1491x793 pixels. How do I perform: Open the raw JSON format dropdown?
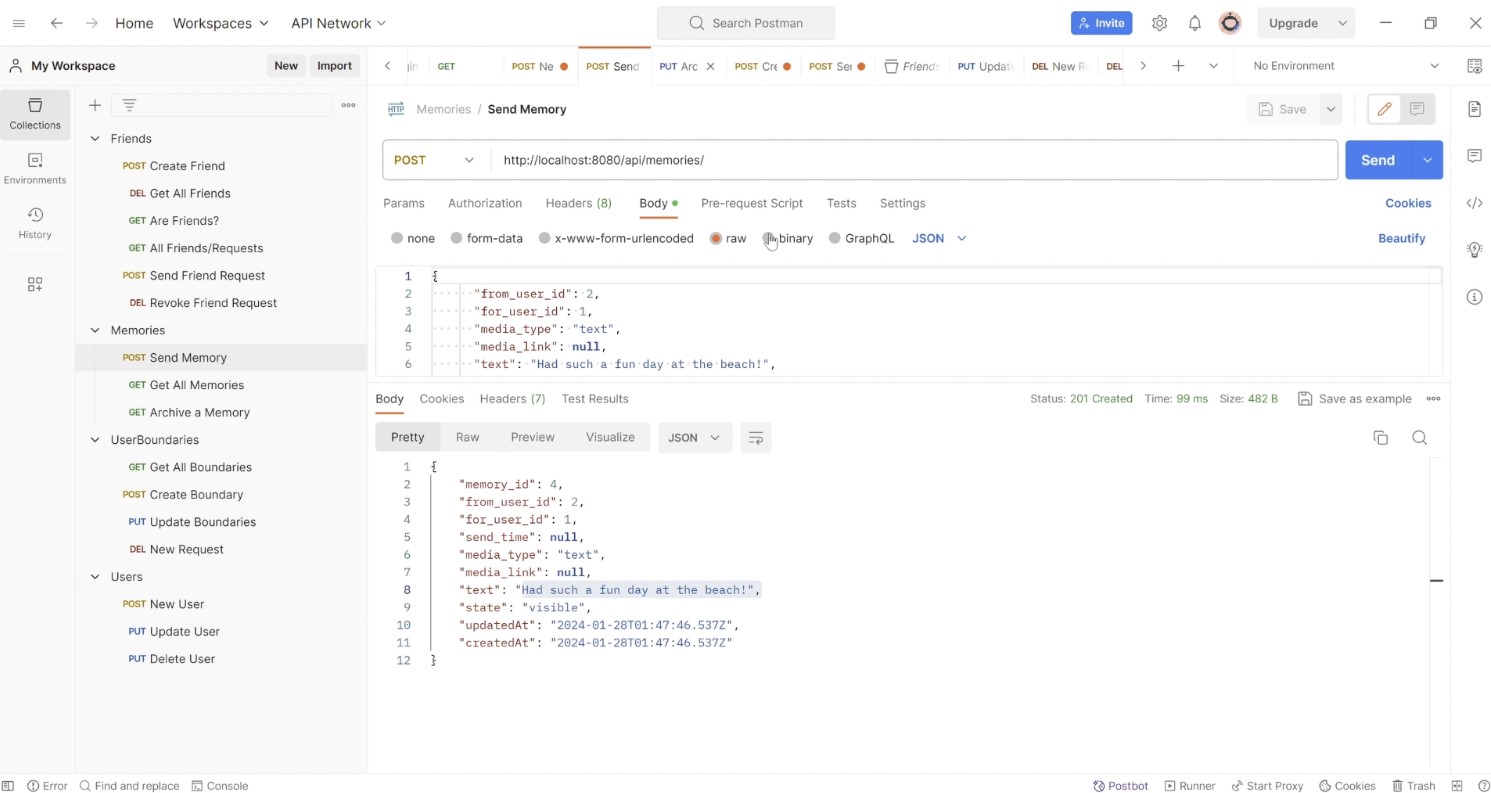pyautogui.click(x=939, y=239)
